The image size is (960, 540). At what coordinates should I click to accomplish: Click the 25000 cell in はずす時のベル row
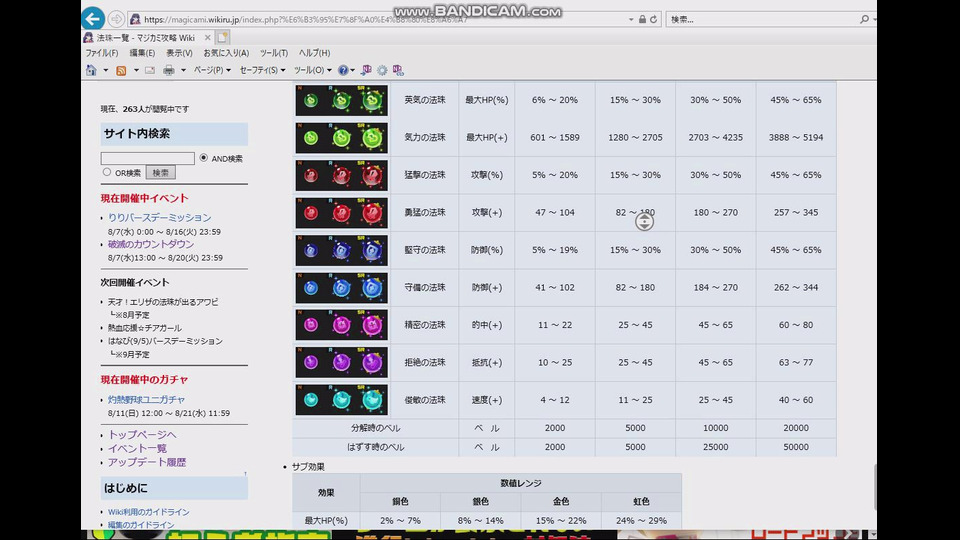click(x=716, y=448)
